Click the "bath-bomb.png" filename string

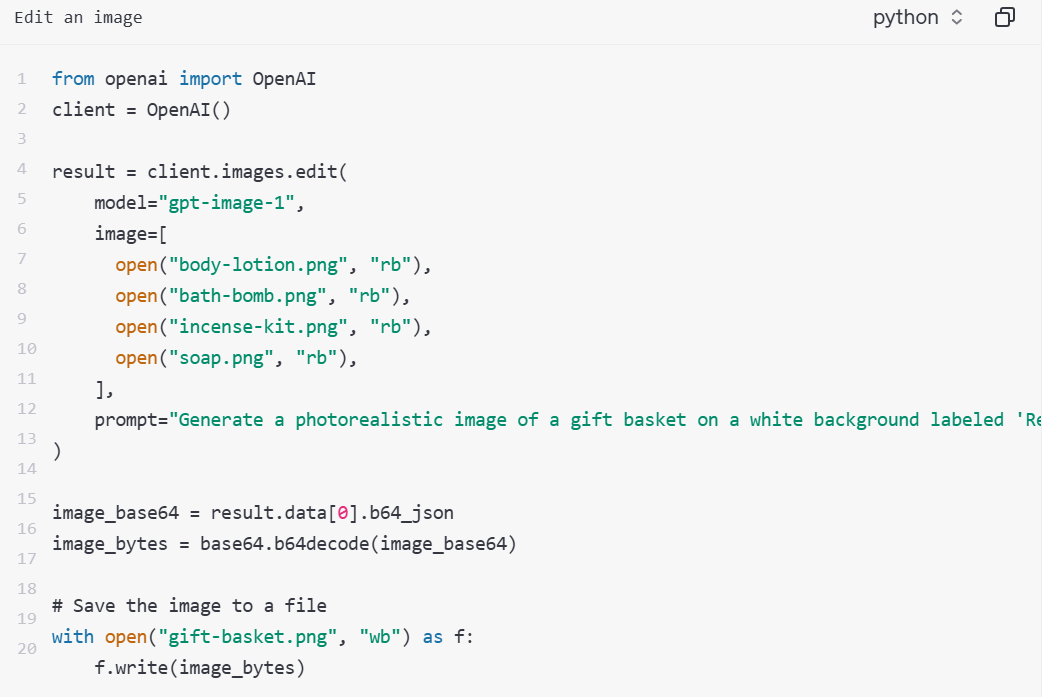pyautogui.click(x=247, y=296)
